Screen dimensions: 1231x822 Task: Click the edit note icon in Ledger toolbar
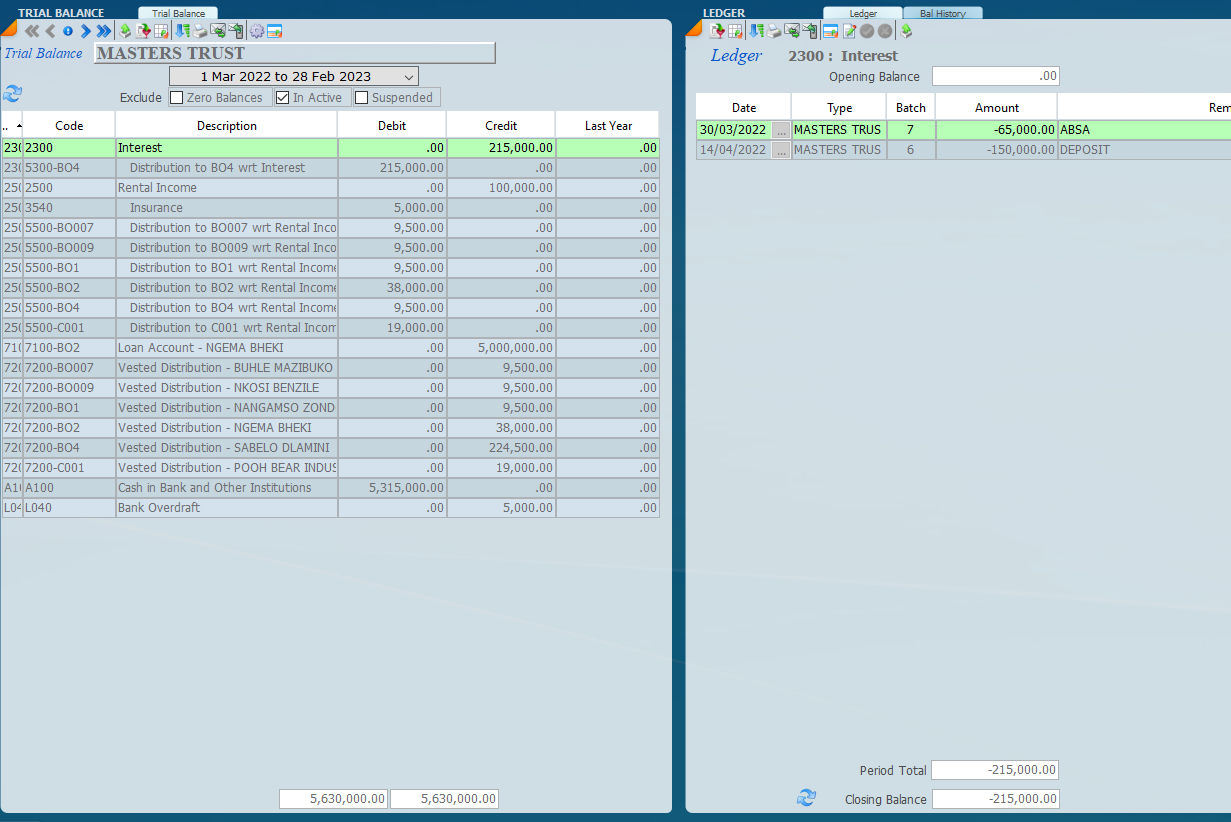click(849, 31)
